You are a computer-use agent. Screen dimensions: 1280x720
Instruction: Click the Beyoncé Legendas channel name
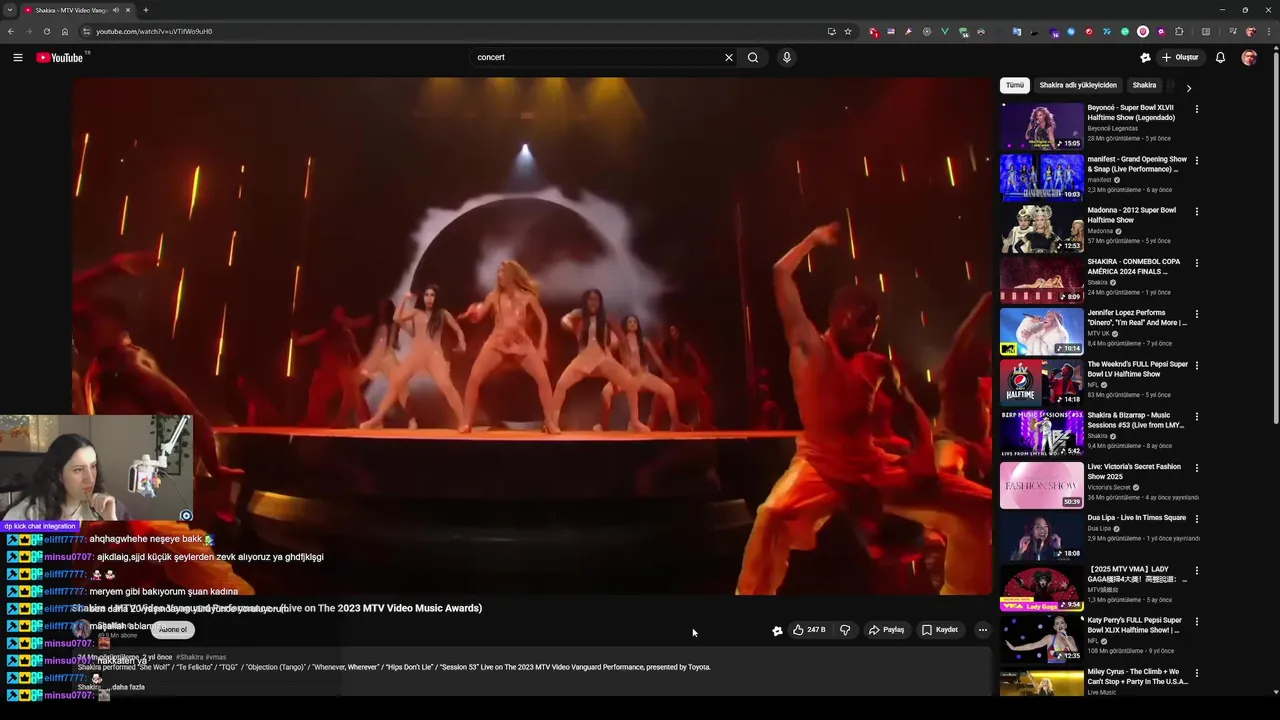point(1113,128)
